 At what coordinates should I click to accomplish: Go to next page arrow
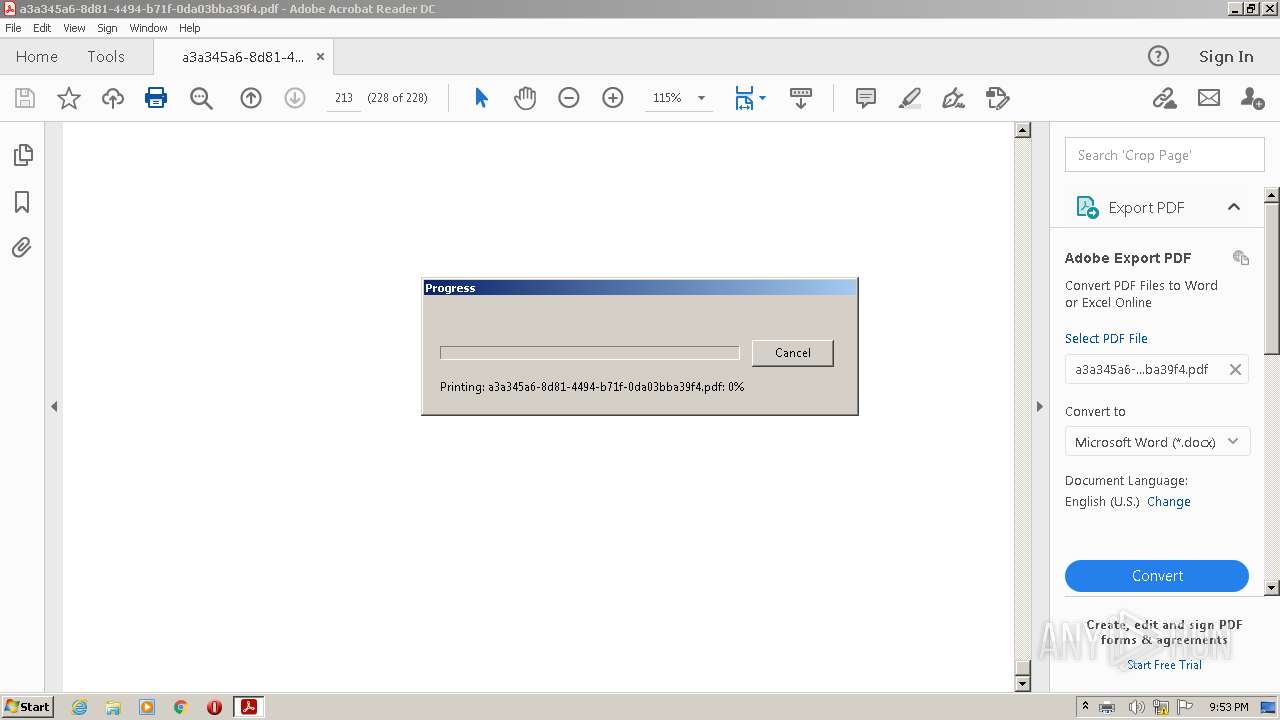295,98
